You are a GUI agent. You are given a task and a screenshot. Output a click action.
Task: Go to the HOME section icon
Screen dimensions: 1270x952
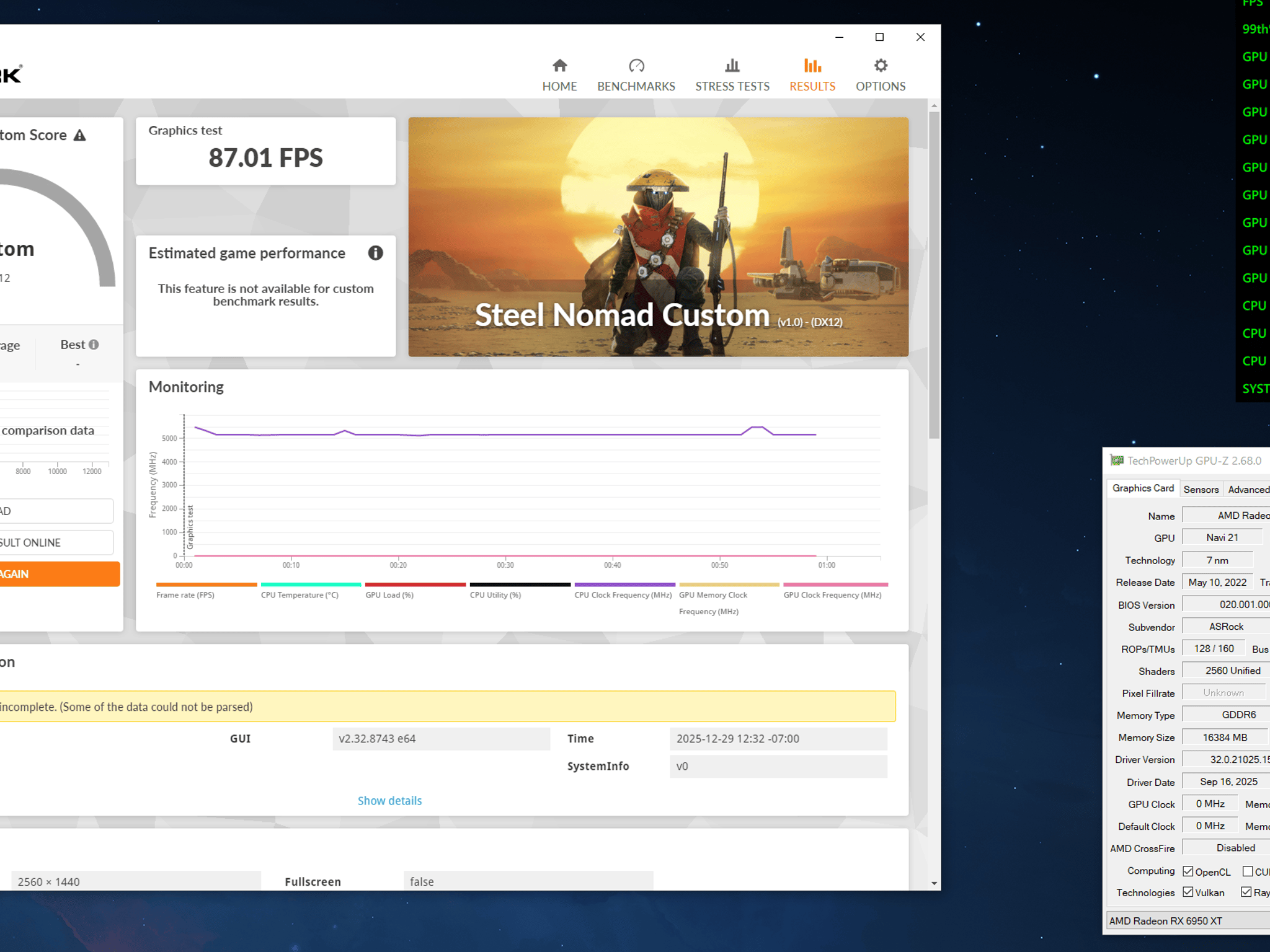coord(559,65)
